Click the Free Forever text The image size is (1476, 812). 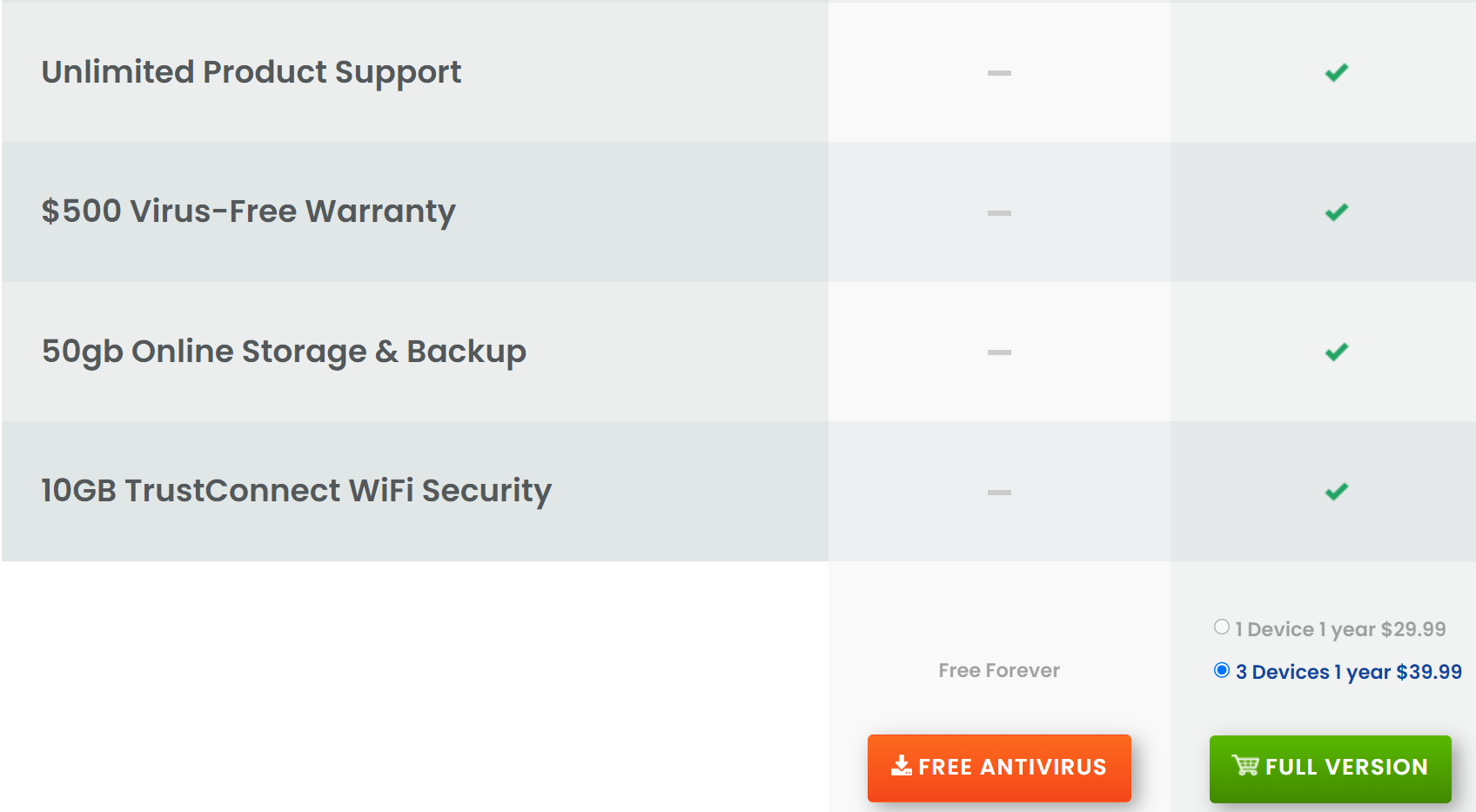999,670
